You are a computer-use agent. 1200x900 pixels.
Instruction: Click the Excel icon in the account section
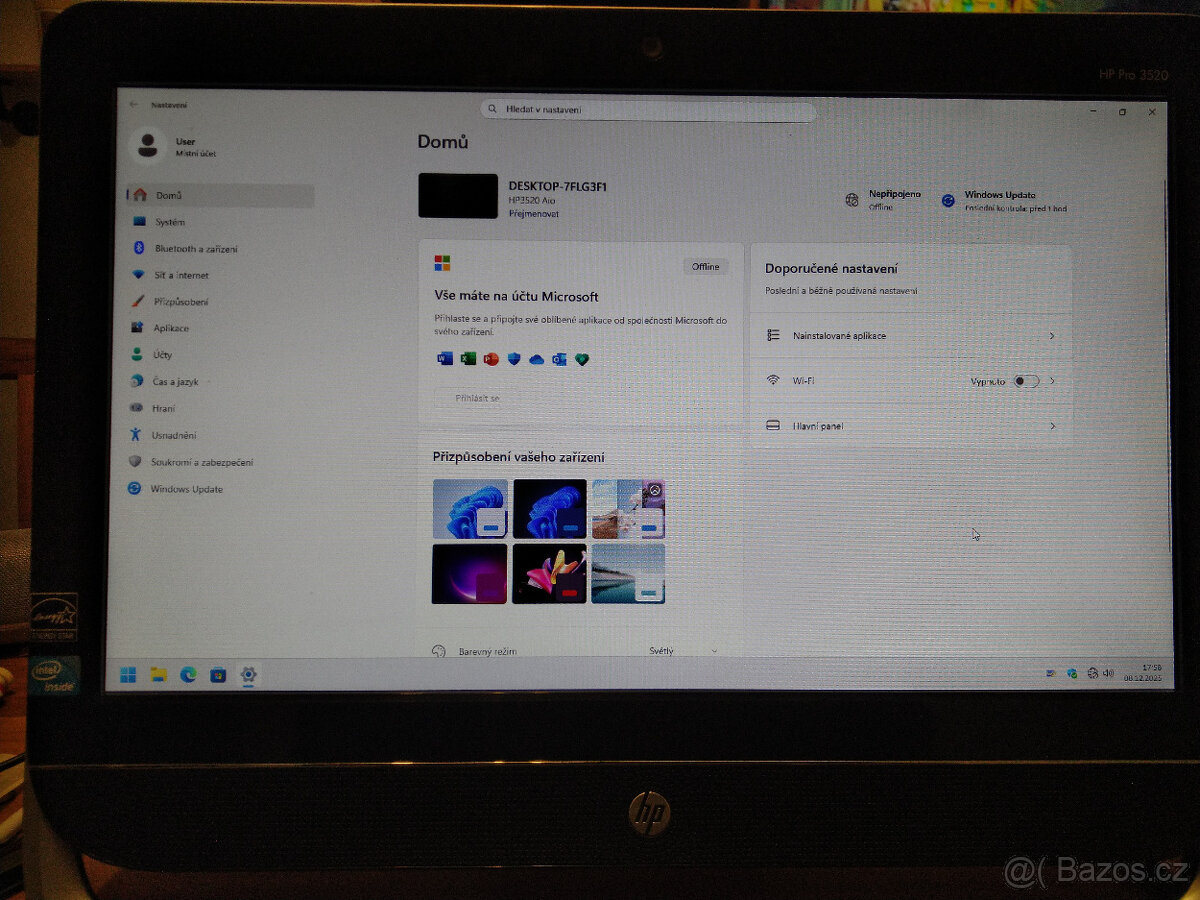click(x=468, y=359)
